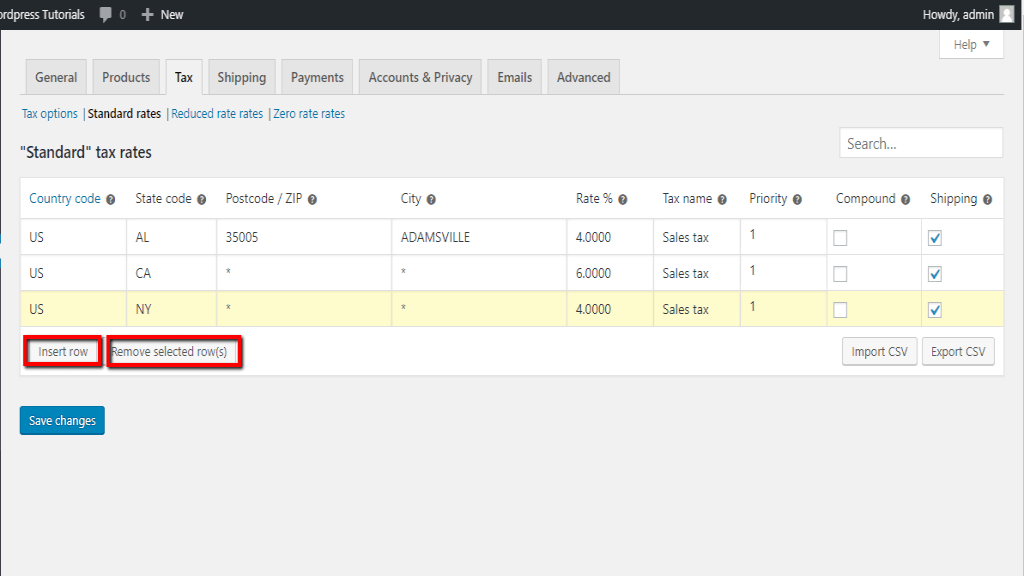Enable Compound checkbox for the AL row
Viewport: 1024px width, 576px height.
[x=840, y=238]
